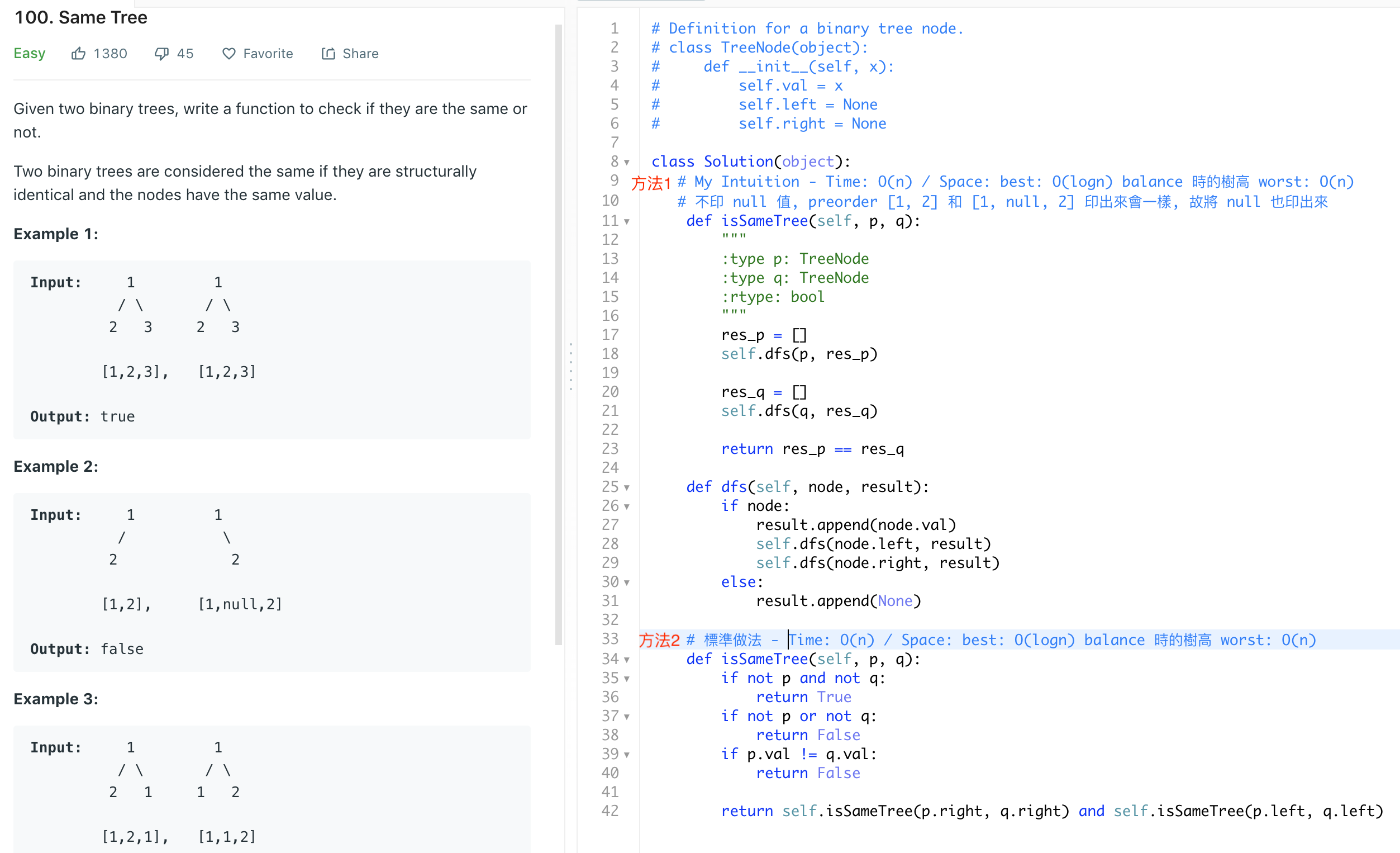
Task: Click the heart icon next to Favorite
Action: point(228,53)
